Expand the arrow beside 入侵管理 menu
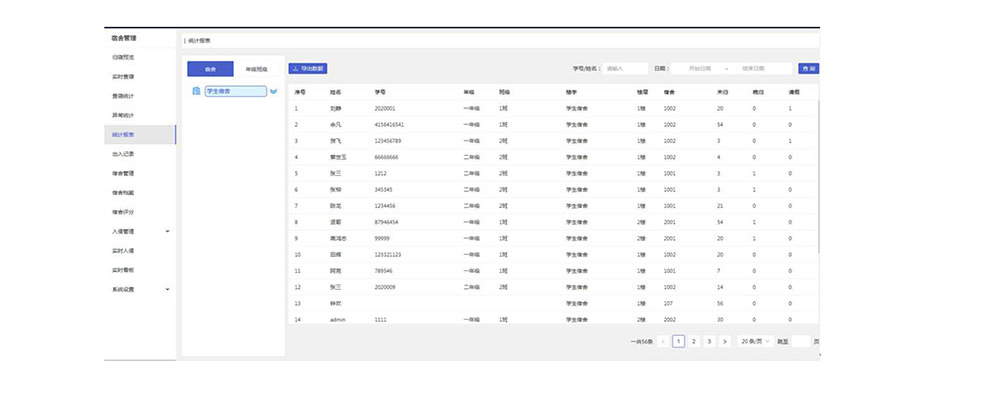Viewport: 1000px width, 397px height. (x=168, y=231)
